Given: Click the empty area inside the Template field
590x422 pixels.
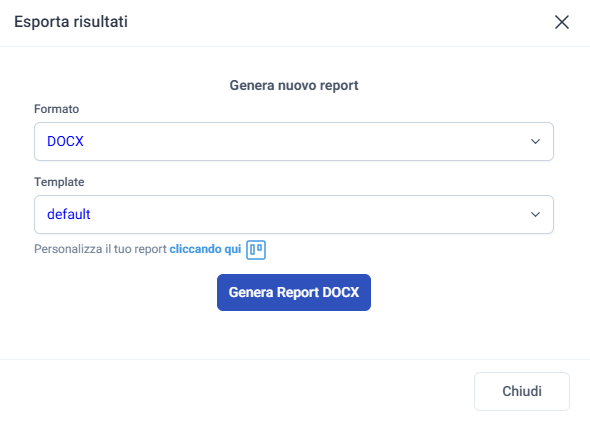Looking at the screenshot, I should pos(301,214).
